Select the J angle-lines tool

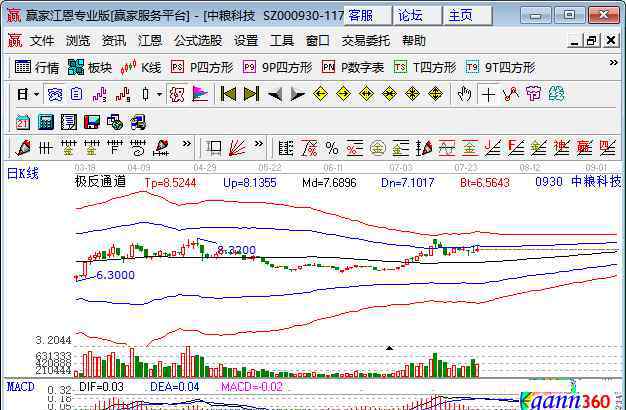(493, 148)
